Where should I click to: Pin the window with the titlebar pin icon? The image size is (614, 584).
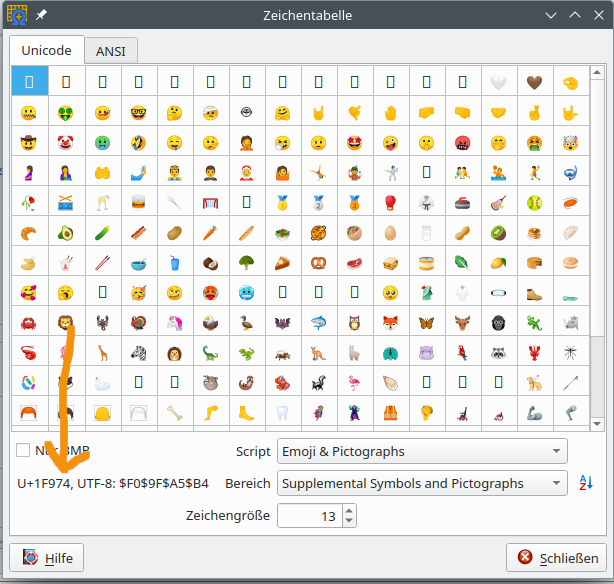[41, 15]
